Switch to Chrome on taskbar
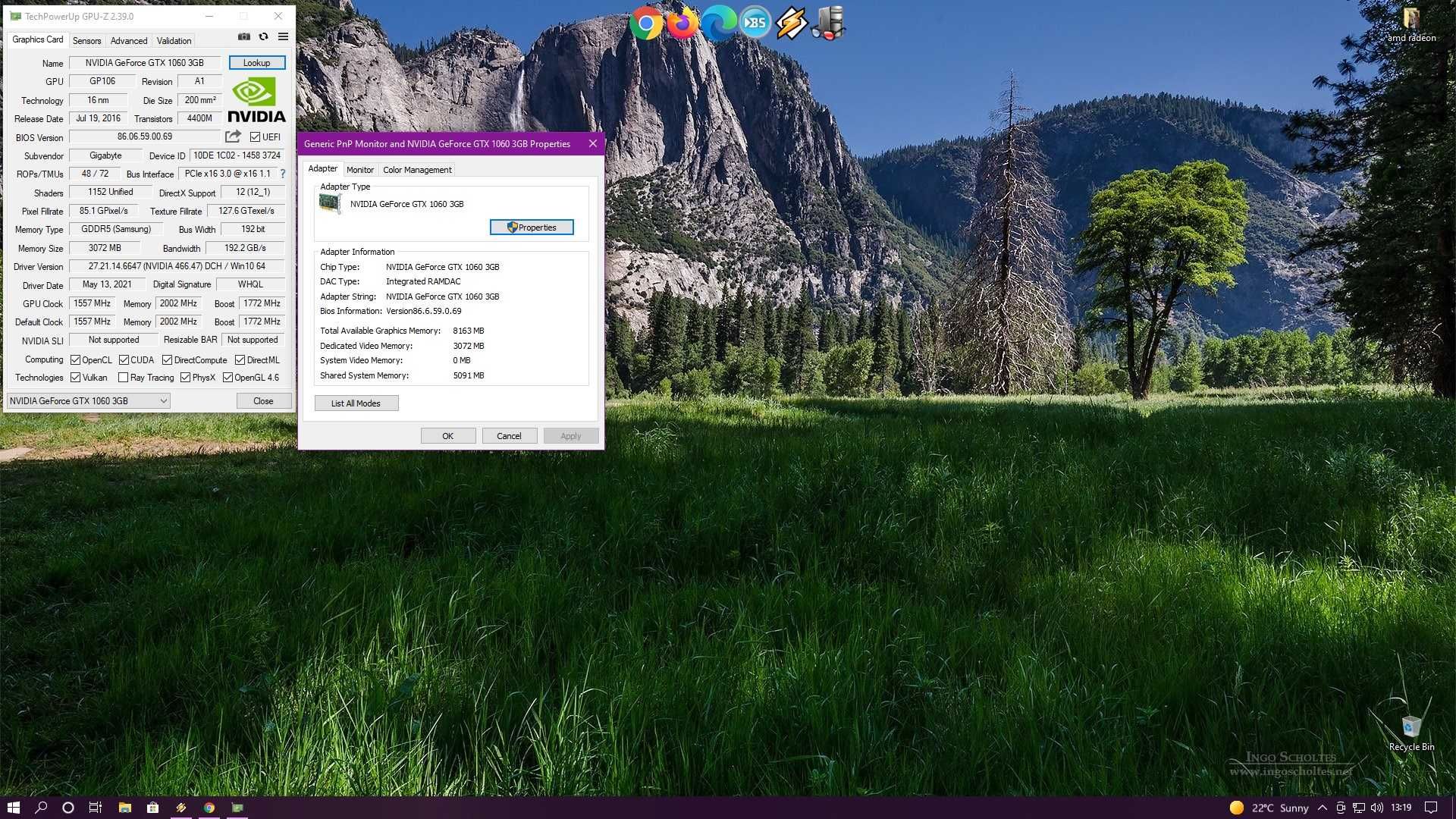The width and height of the screenshot is (1456, 819). [209, 808]
